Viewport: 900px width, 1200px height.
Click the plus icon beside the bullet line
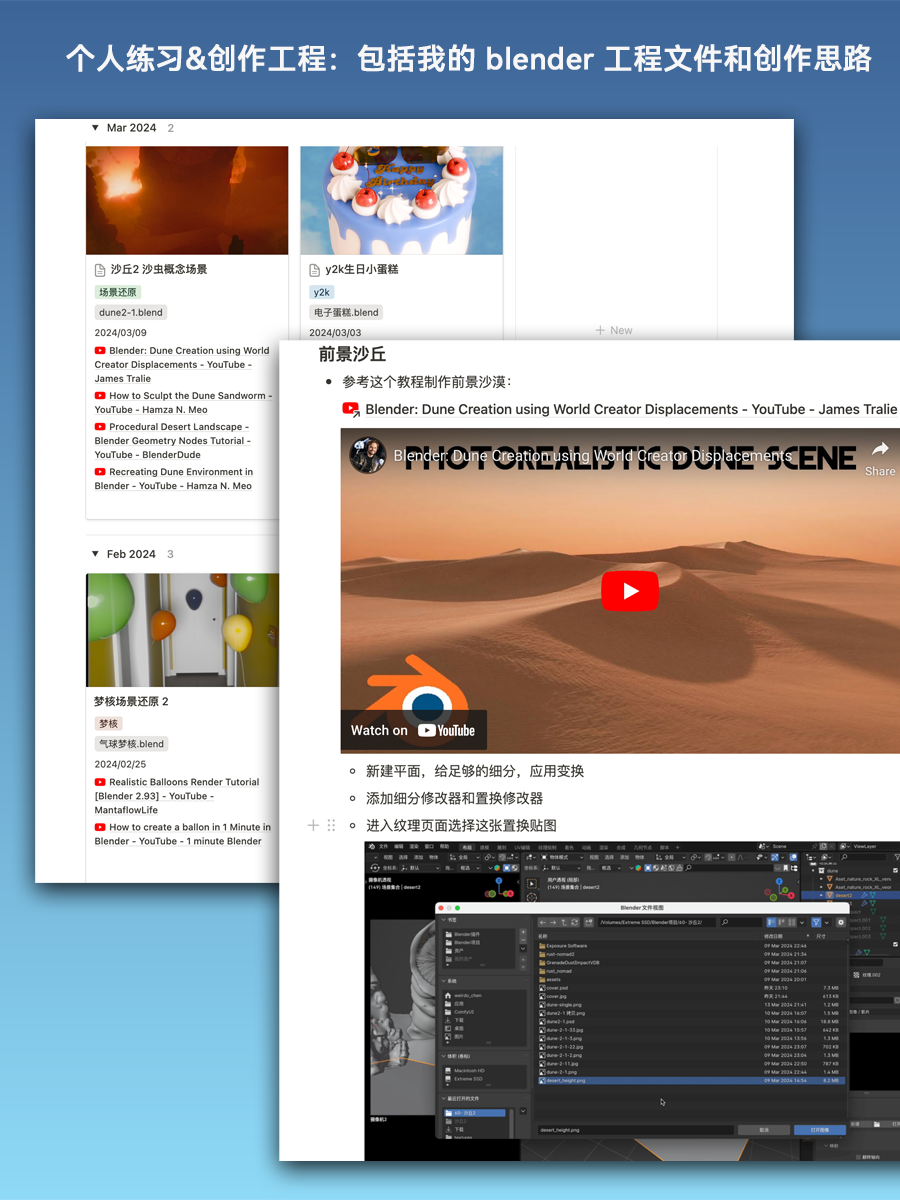tap(313, 825)
